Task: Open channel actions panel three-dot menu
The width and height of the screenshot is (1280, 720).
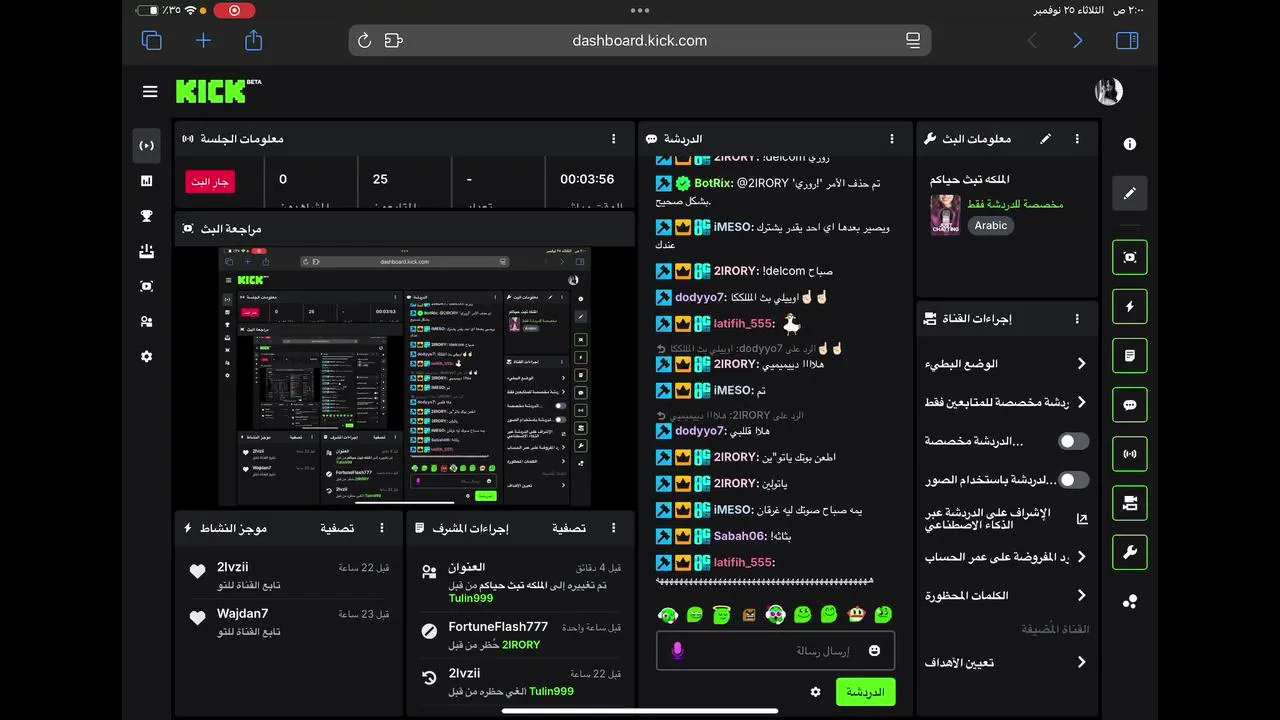Action: tap(1077, 319)
